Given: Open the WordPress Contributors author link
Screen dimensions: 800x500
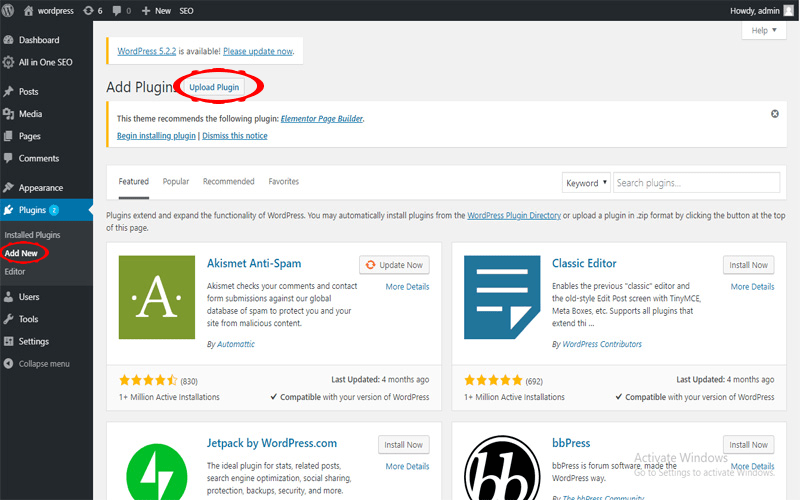Looking at the screenshot, I should click(x=602, y=344).
